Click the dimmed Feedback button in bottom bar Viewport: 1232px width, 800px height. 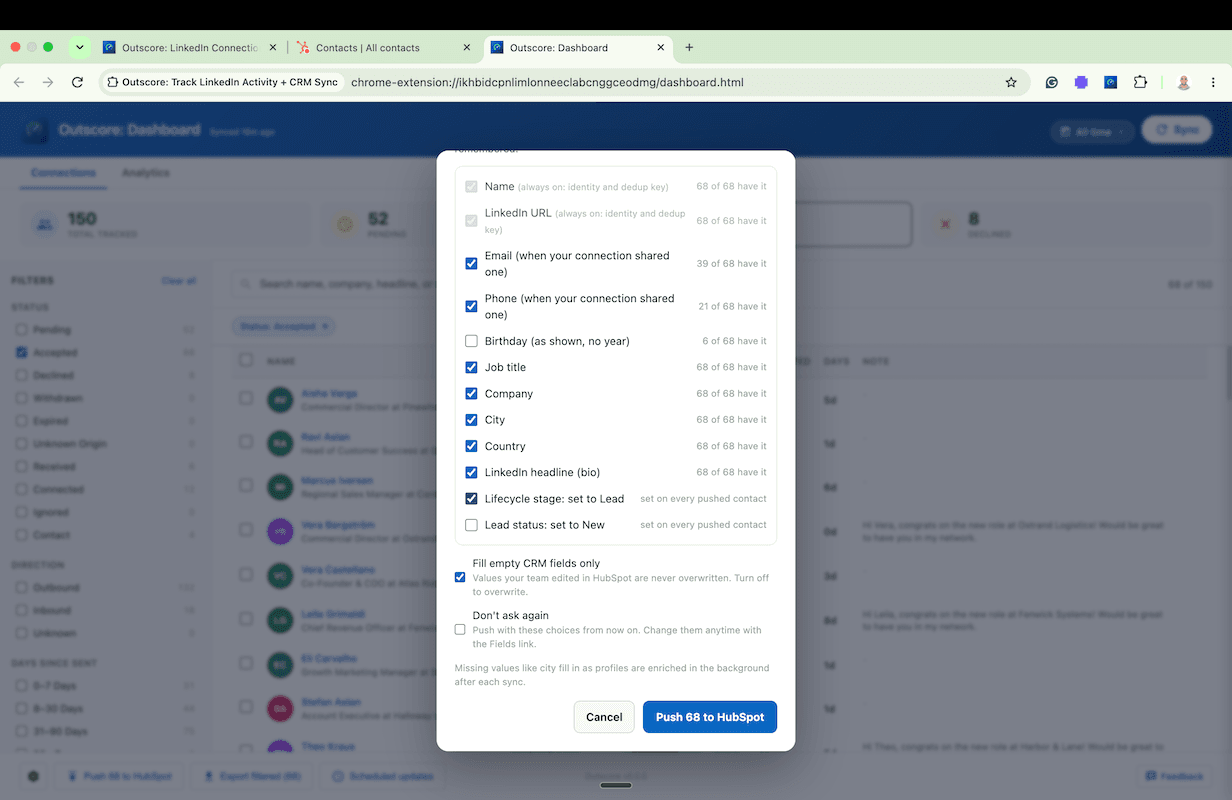pos(1175,776)
